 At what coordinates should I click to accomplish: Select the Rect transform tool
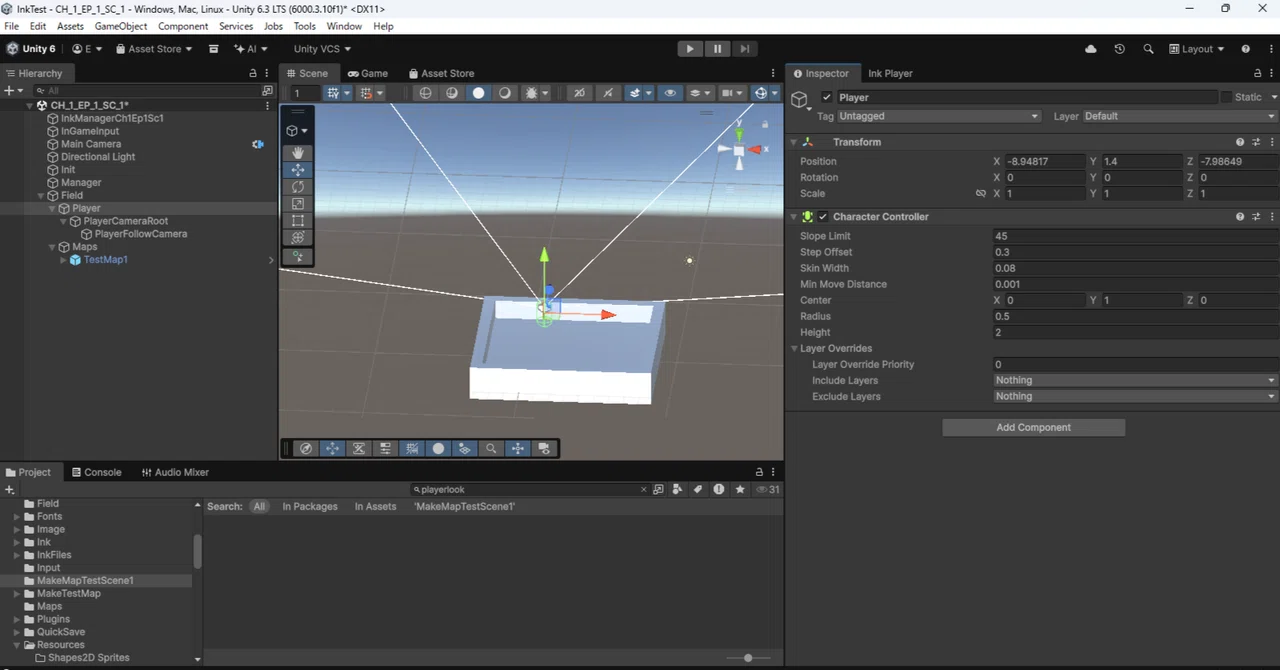click(x=297, y=221)
